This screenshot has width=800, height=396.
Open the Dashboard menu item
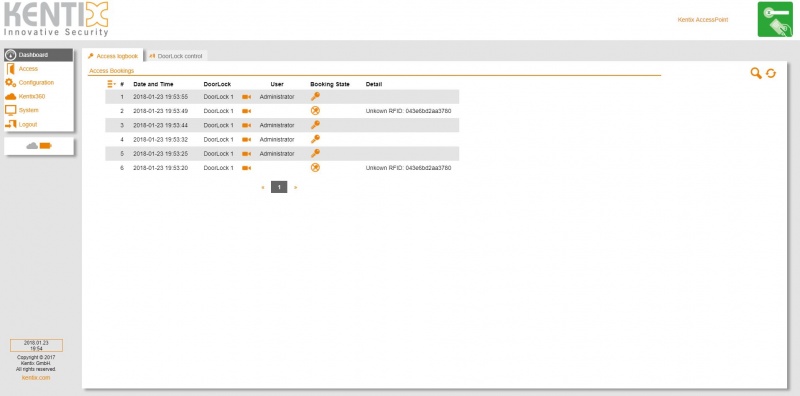click(x=39, y=55)
